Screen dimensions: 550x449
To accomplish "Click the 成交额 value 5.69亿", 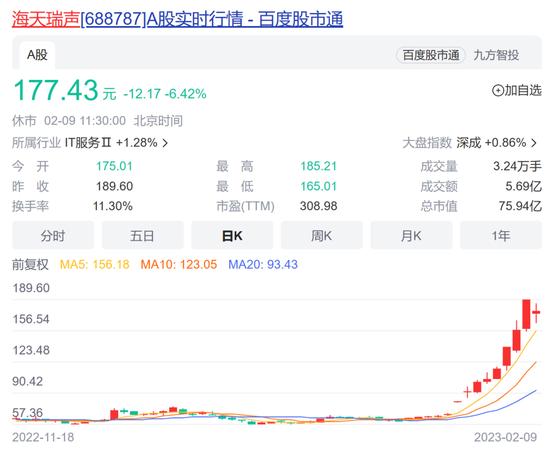I will tap(523, 186).
